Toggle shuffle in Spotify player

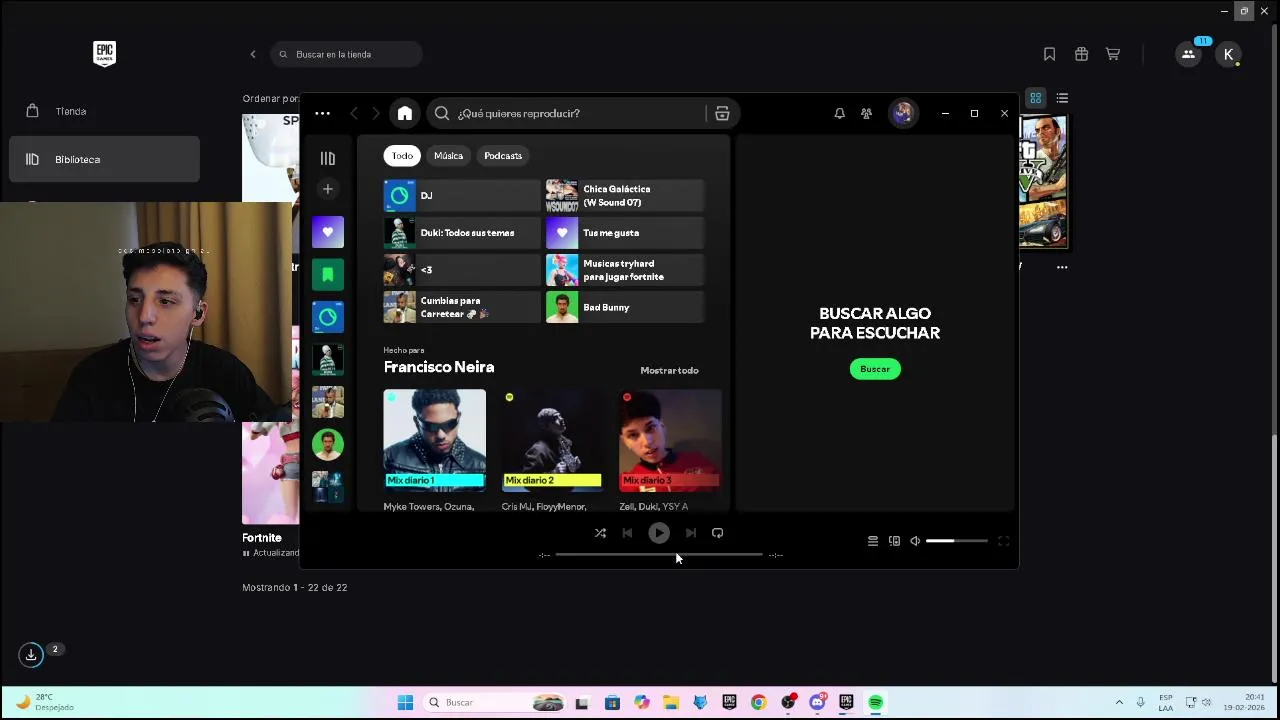600,533
